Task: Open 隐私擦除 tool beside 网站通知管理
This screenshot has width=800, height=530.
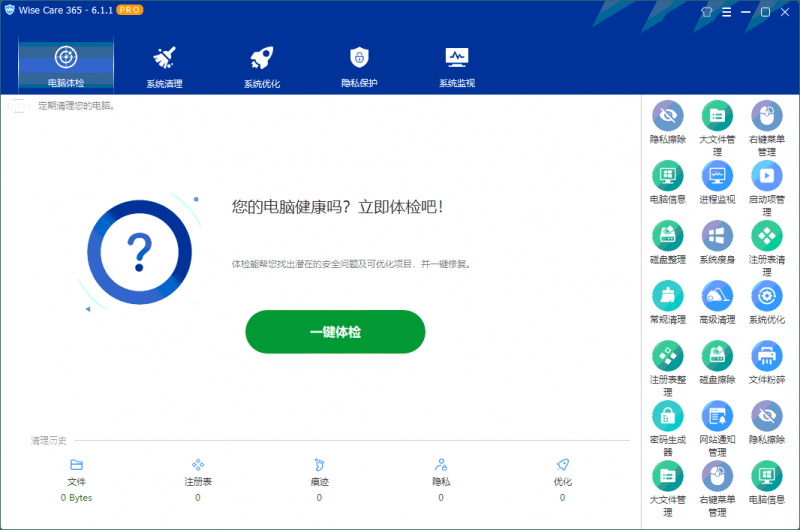Action: (x=766, y=423)
